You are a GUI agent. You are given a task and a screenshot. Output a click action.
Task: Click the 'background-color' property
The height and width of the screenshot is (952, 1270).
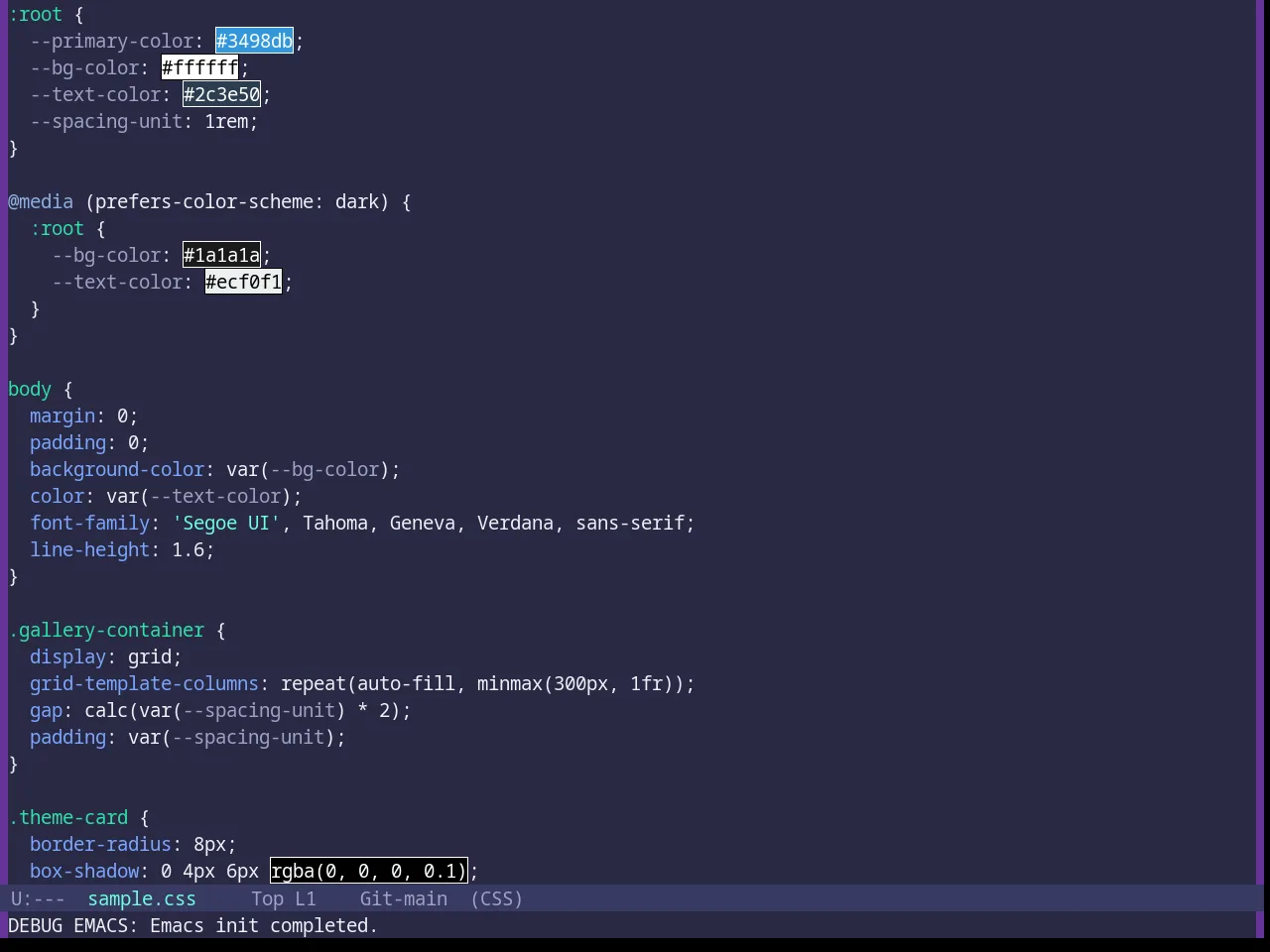[x=117, y=469]
